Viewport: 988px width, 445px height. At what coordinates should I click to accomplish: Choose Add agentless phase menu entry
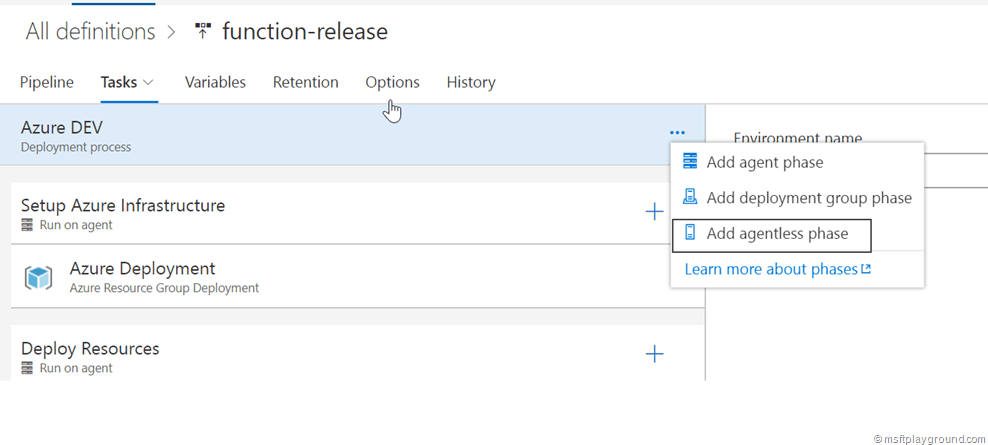coord(771,234)
